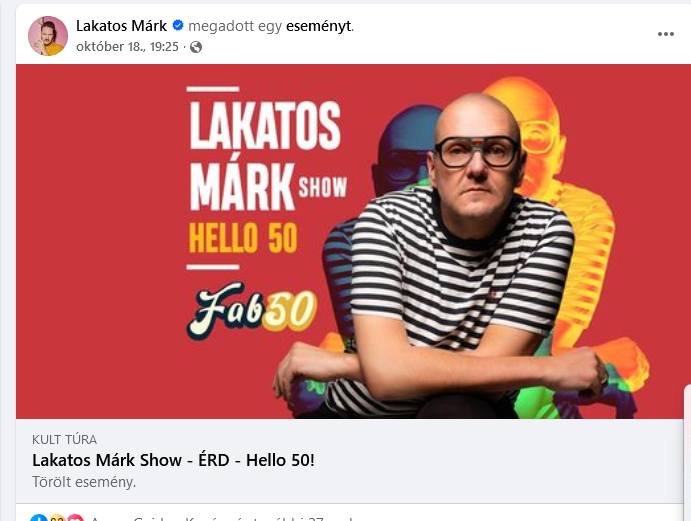Open the post options three-dots menu

665,34
